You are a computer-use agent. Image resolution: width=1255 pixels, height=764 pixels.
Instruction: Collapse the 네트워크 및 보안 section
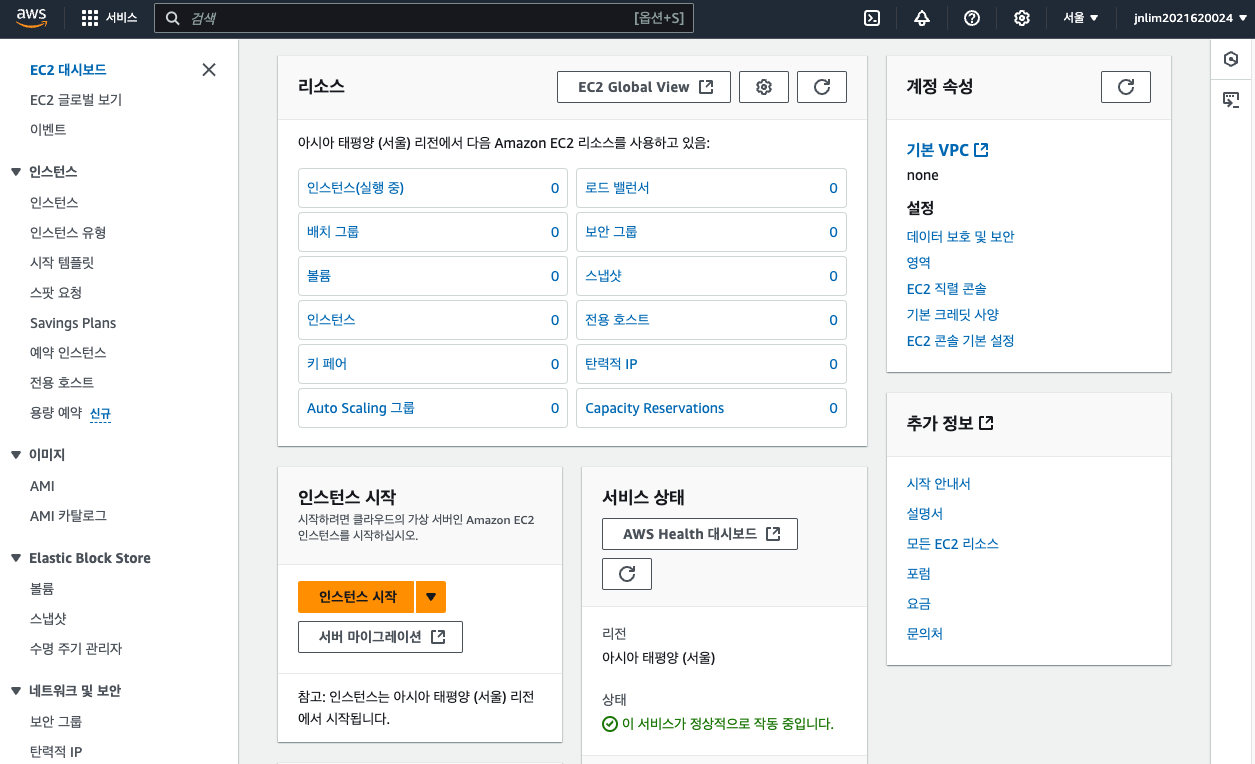point(16,691)
